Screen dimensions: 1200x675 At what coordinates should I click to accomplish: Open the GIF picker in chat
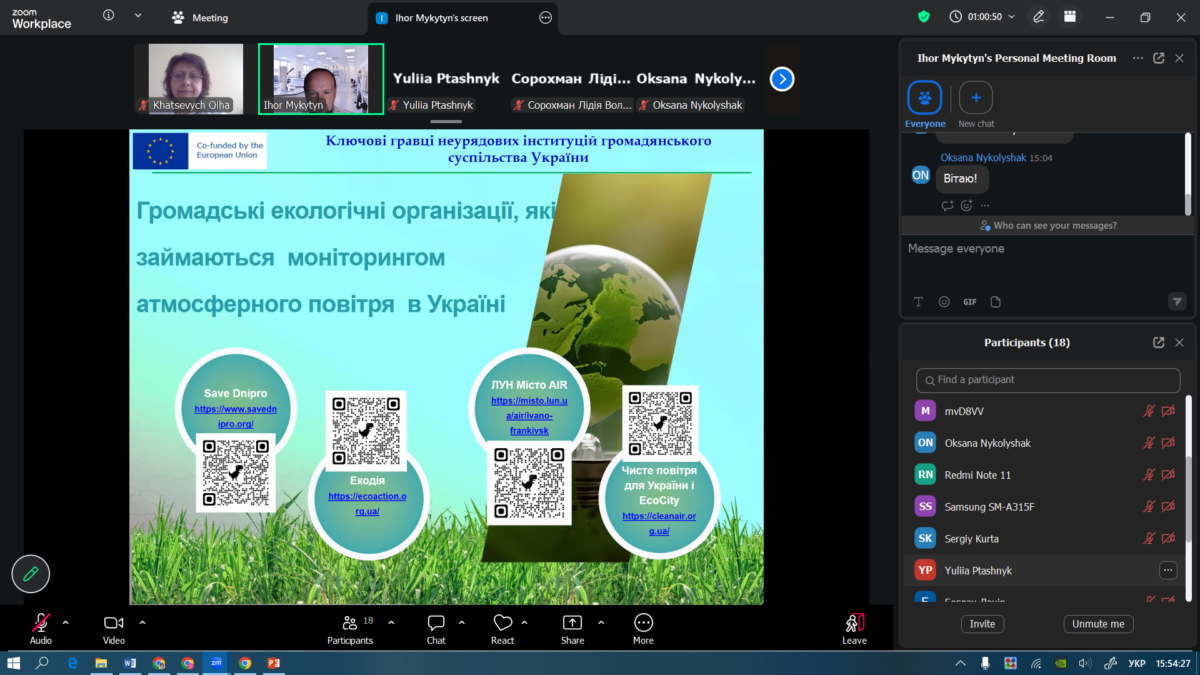(970, 302)
